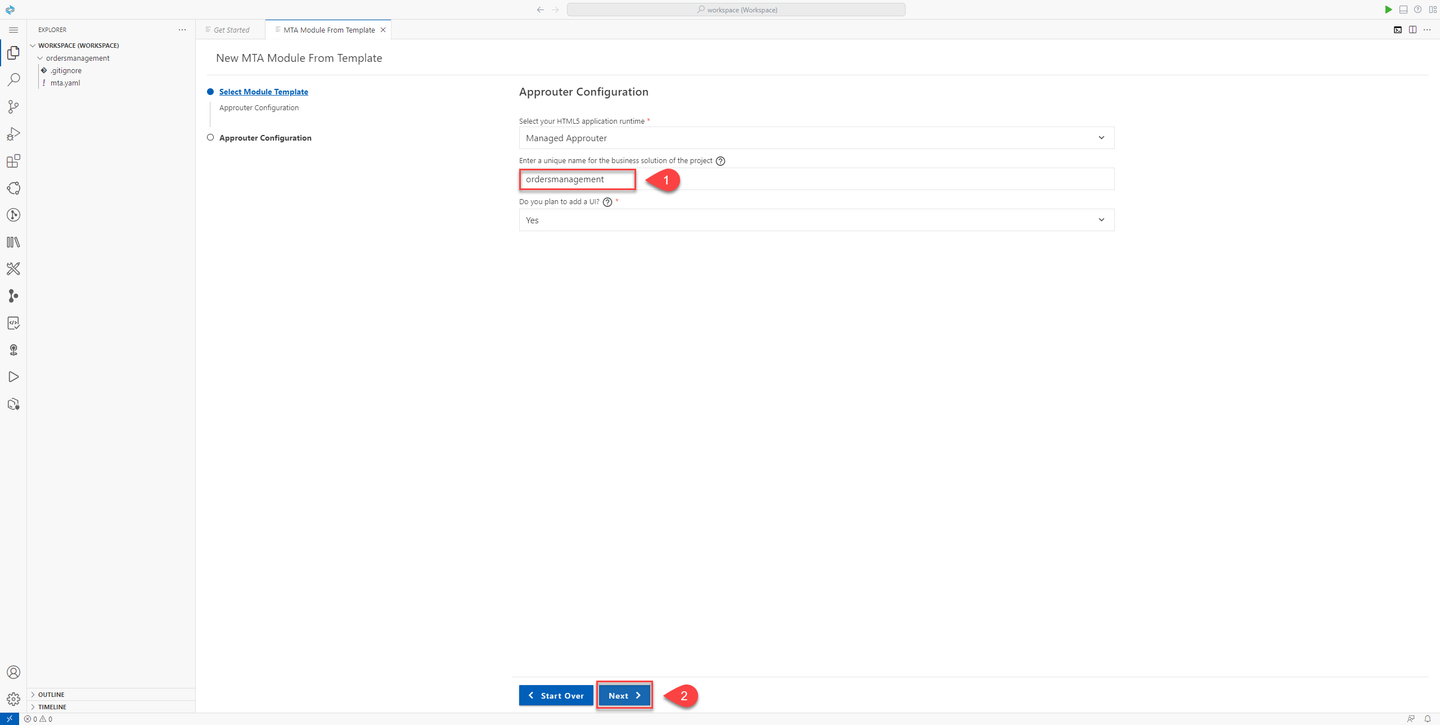Open the code checklist icon in activity bar

point(13,323)
